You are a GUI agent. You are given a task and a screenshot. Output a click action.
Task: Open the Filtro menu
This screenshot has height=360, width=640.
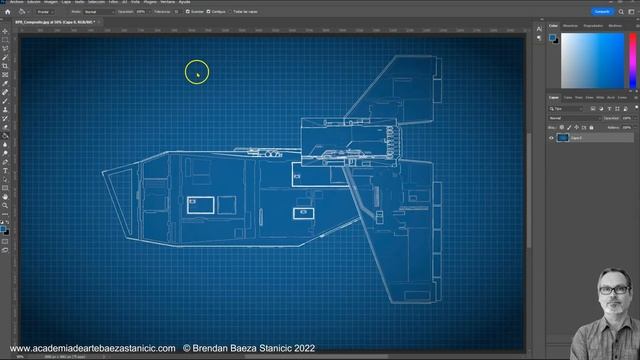pyautogui.click(x=113, y=2)
